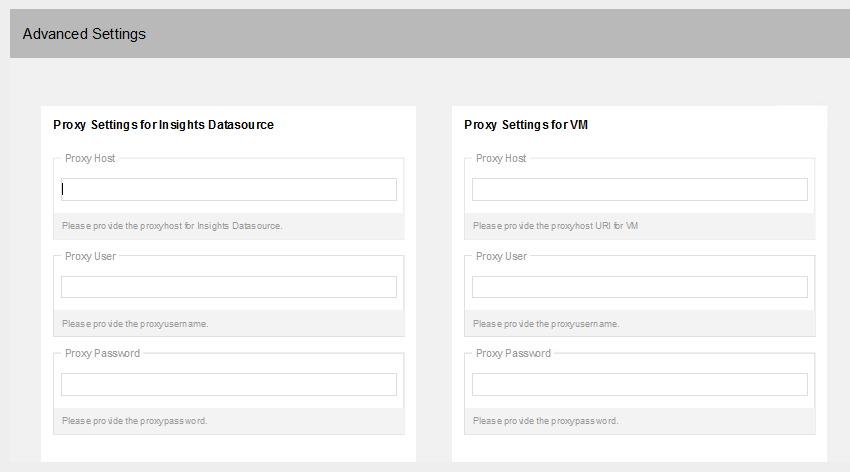Click the Proxy User label under Insights Datasource
850x472 pixels.
(90, 256)
